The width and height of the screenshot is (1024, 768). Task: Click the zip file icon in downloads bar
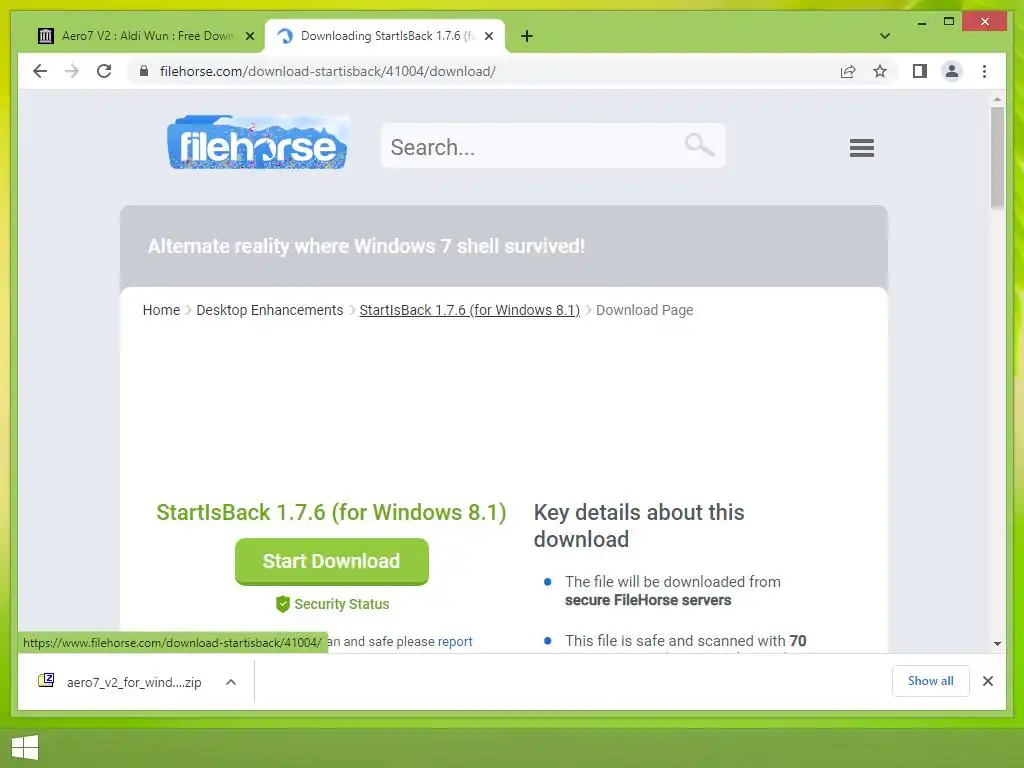pos(46,680)
